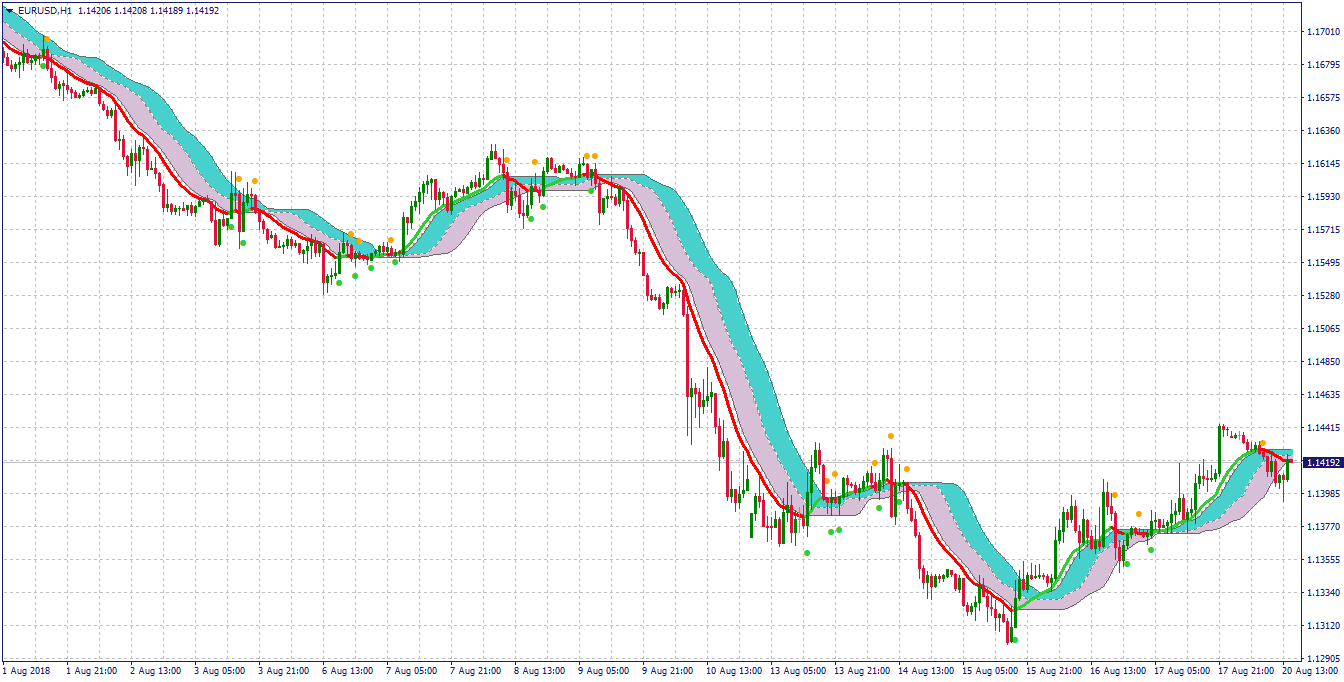Viewport: 1344px width, 682px height.
Task: Click the 14 Aug 13:00 time label
Action: 926,671
